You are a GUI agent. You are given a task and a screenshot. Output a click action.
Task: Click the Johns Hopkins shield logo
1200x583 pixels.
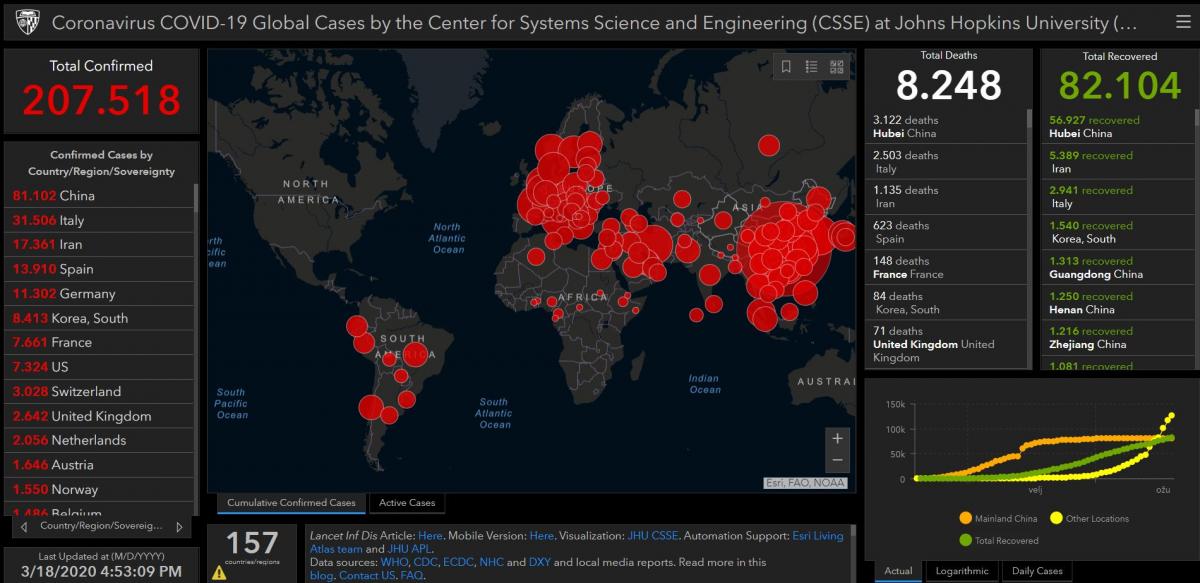point(26,22)
